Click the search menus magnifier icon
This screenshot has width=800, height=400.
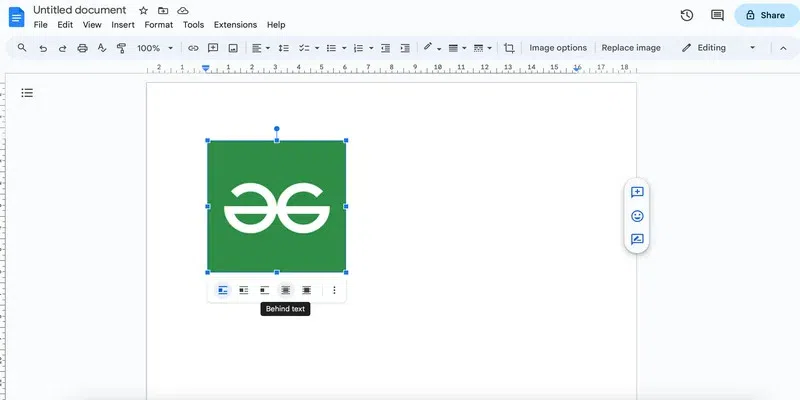pyautogui.click(x=22, y=47)
